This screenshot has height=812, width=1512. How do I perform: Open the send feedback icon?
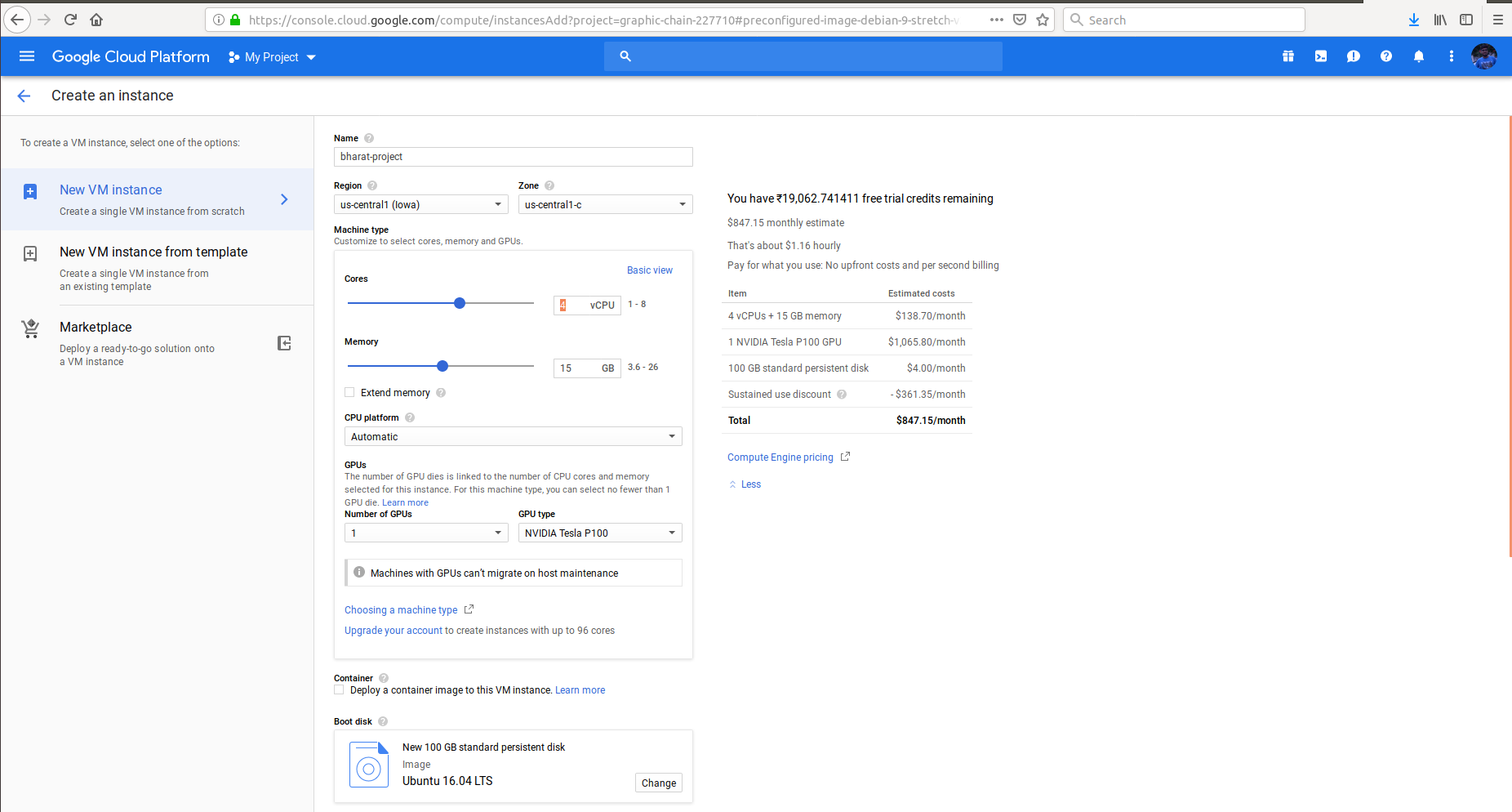point(1354,56)
